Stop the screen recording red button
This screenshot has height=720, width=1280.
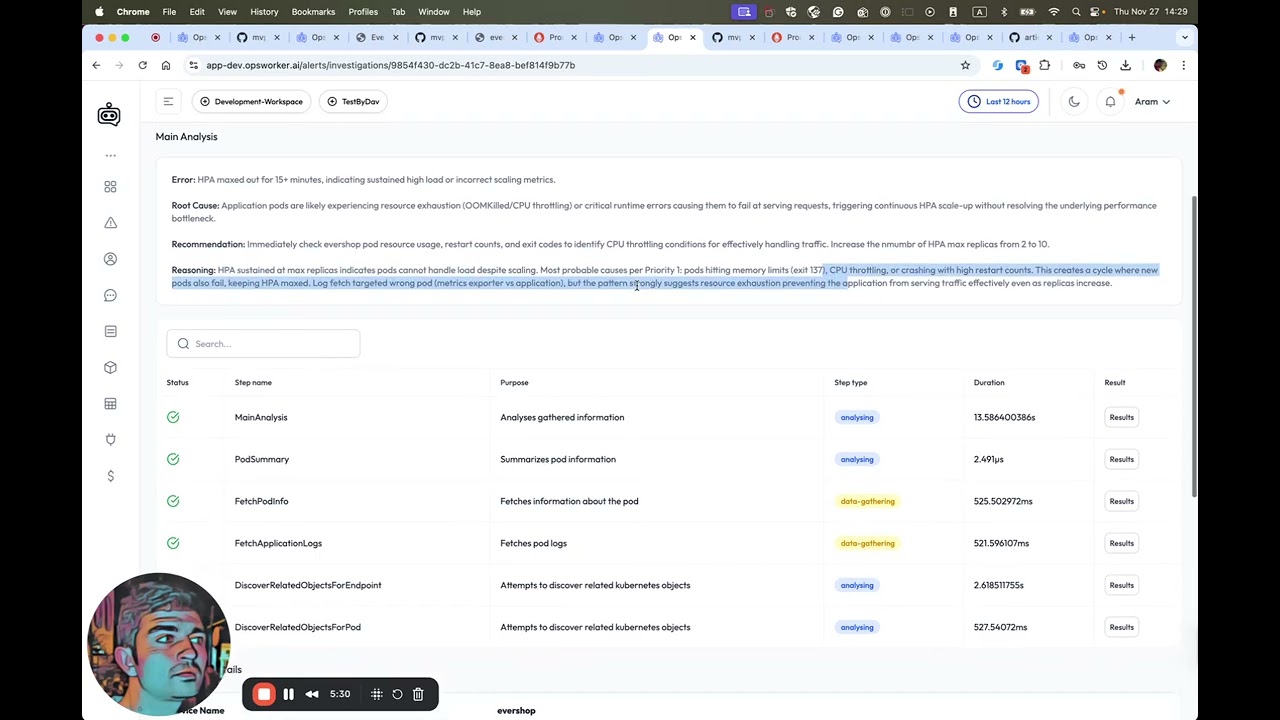pyautogui.click(x=264, y=694)
